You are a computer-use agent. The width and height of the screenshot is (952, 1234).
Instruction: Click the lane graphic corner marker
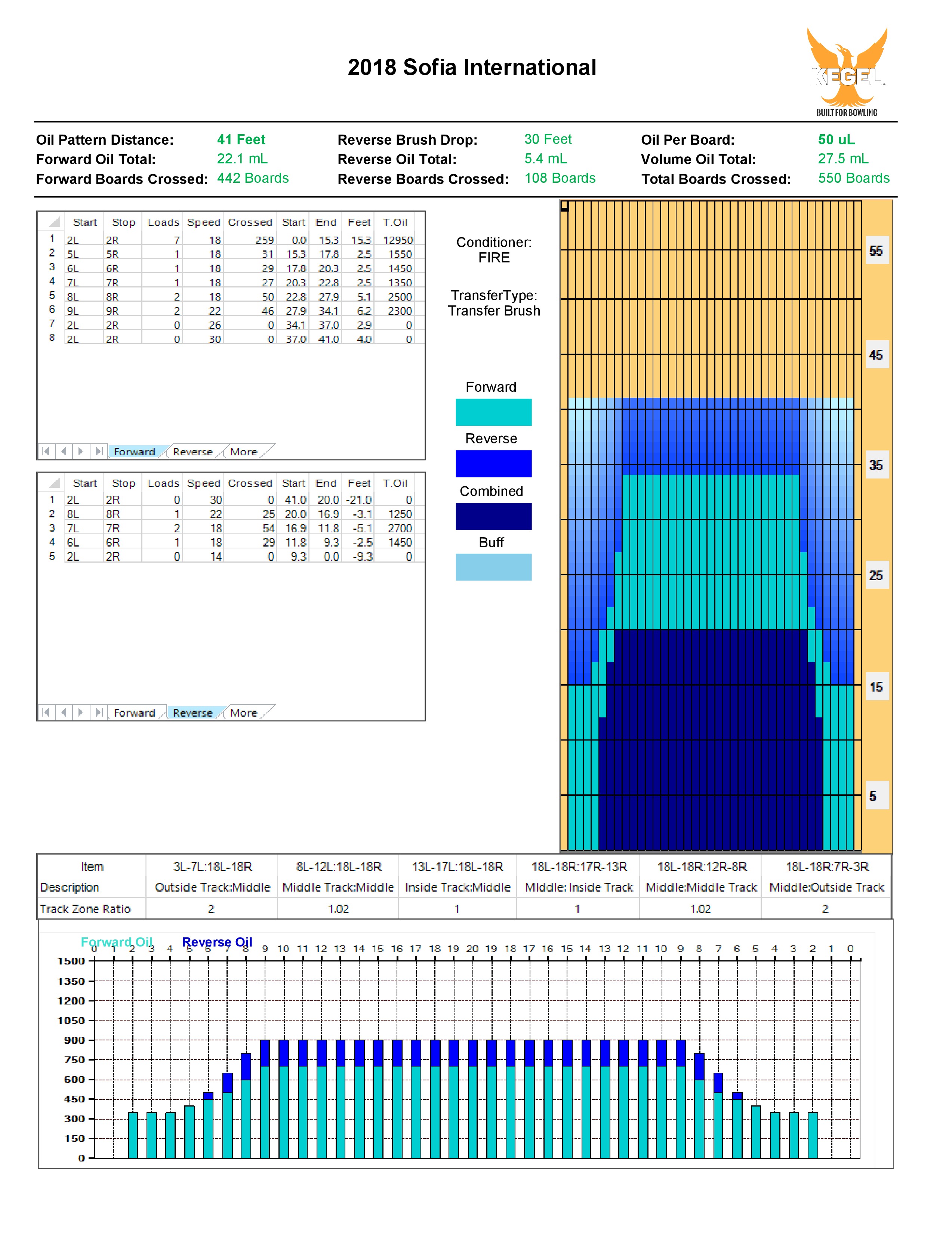tap(564, 206)
